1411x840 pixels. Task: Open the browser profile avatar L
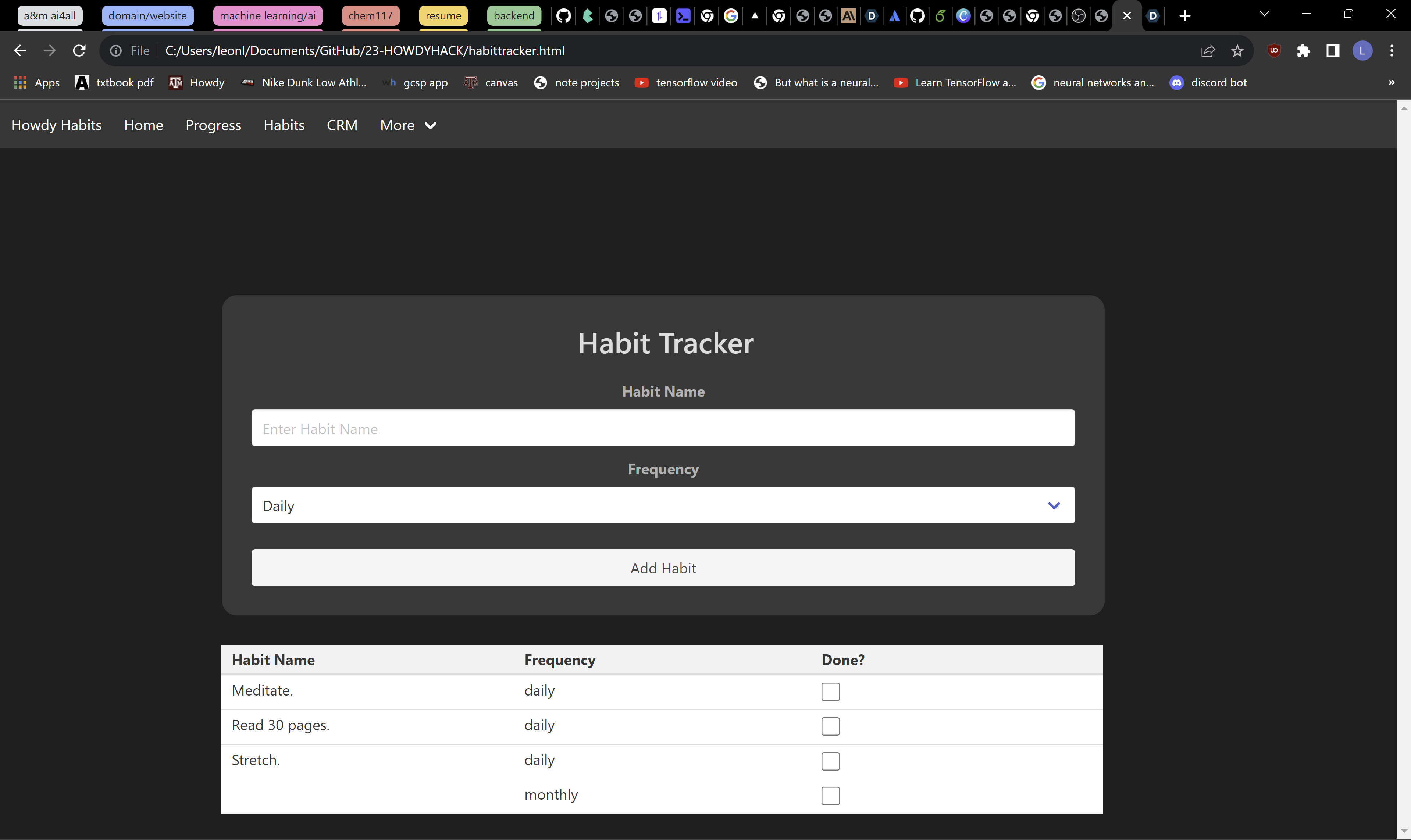point(1362,50)
